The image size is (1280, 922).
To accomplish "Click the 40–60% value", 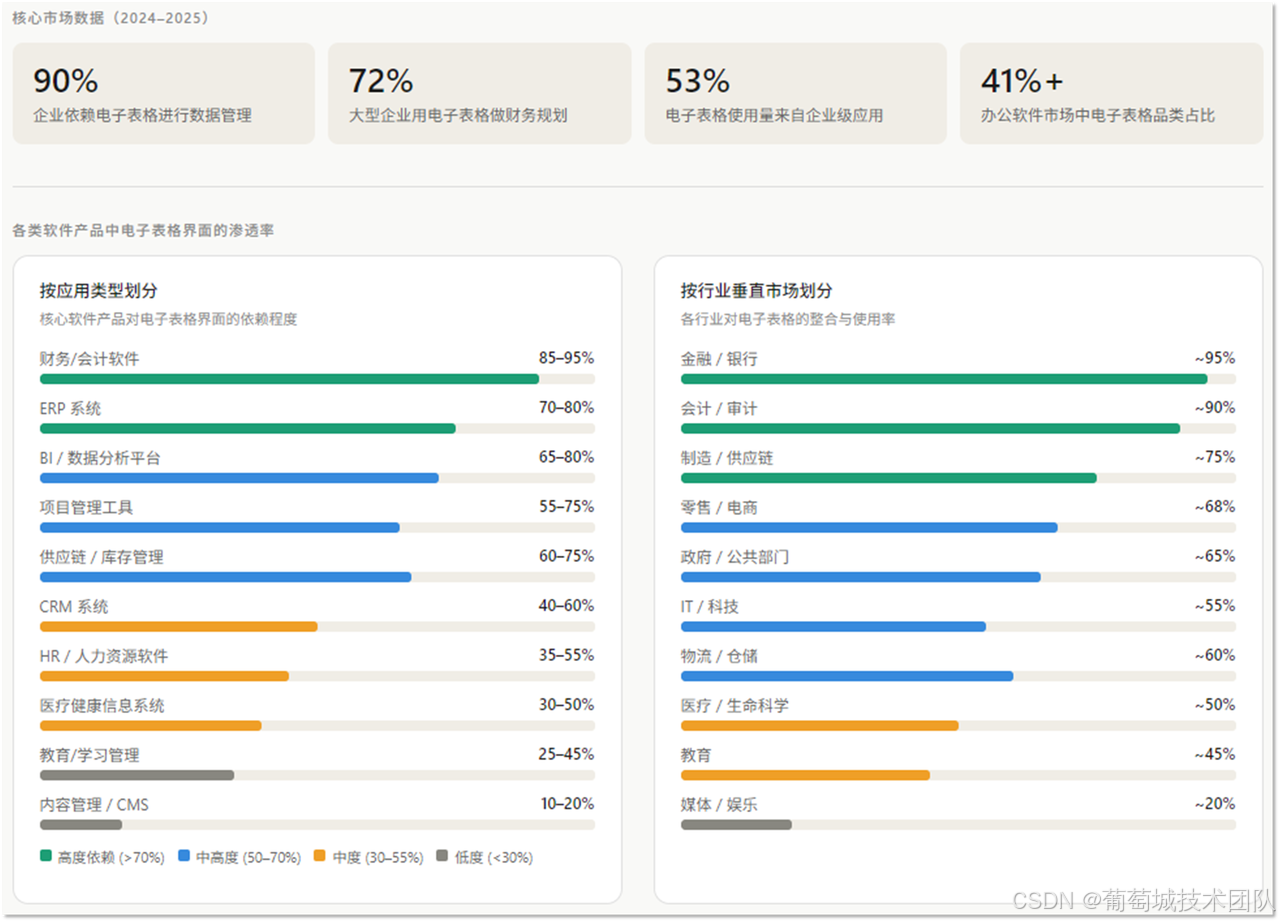I will tap(567, 605).
